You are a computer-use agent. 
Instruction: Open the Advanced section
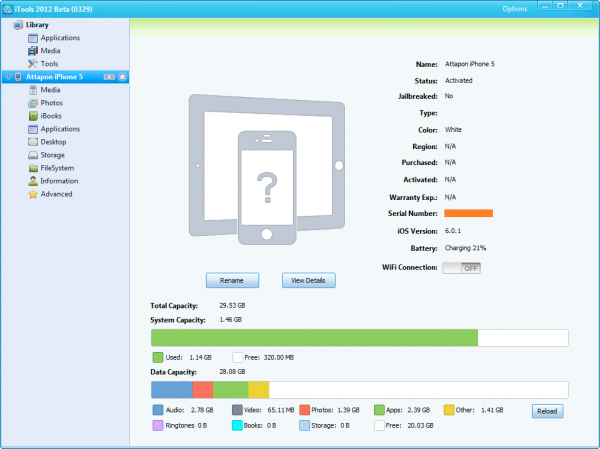click(55, 194)
